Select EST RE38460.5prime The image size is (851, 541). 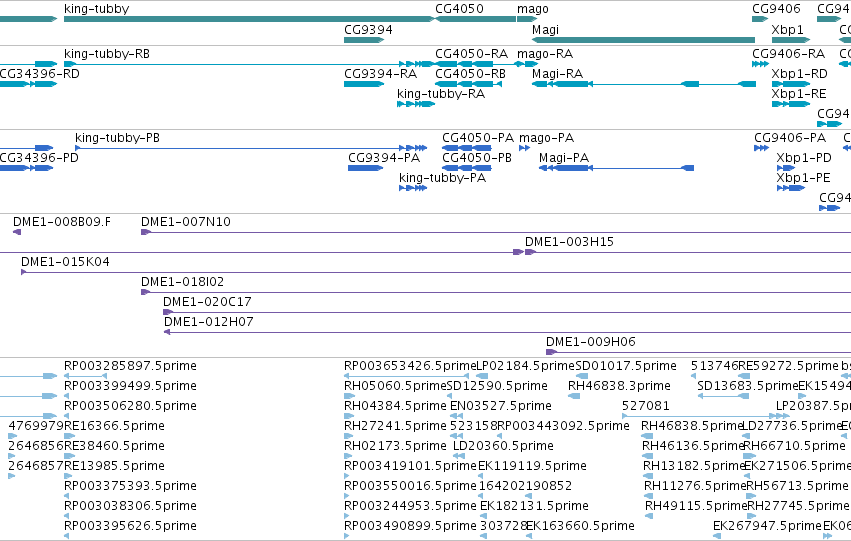click(115, 446)
